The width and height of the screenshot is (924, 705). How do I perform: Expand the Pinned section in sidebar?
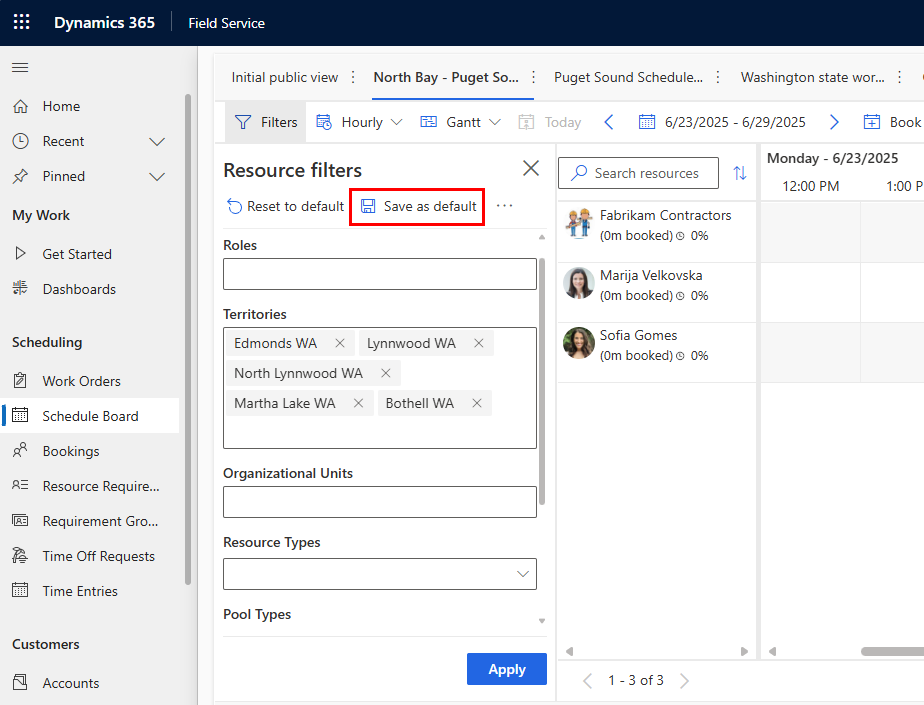[x=157, y=177]
